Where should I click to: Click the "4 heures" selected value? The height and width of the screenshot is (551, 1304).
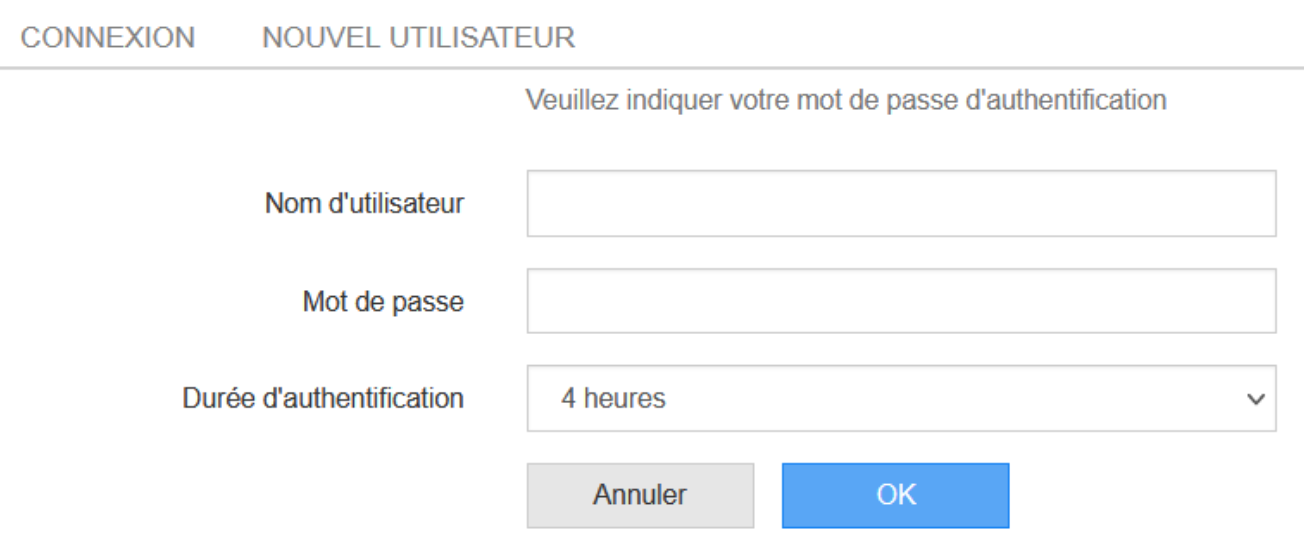click(613, 398)
